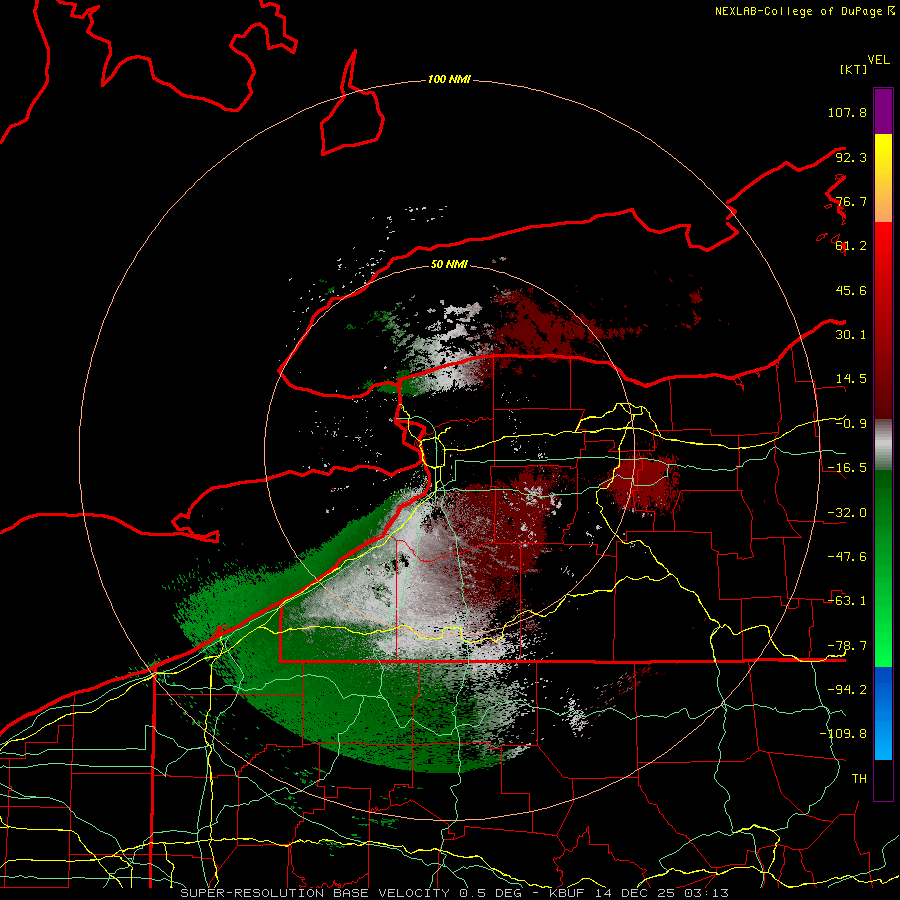Select the 50 NMI range ring label
This screenshot has height=900, width=900.
pyautogui.click(x=449, y=264)
